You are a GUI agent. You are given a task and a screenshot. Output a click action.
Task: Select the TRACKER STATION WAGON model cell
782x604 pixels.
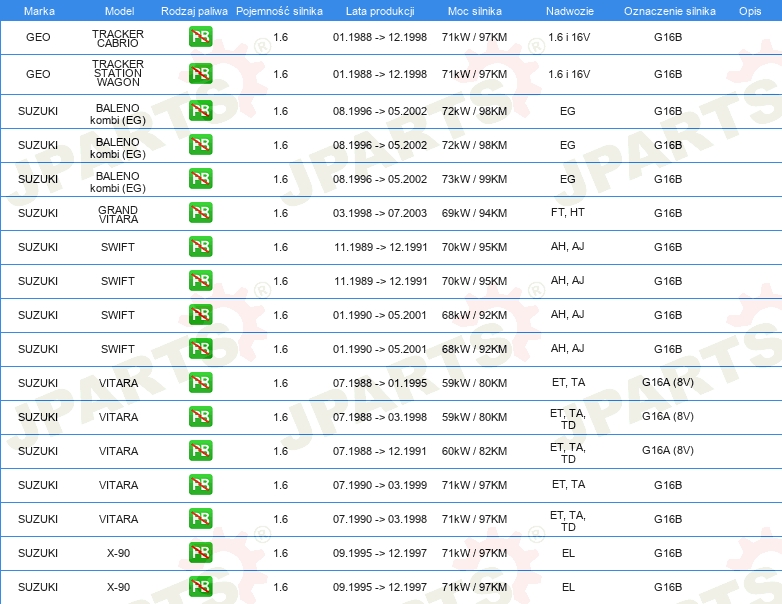[118, 73]
